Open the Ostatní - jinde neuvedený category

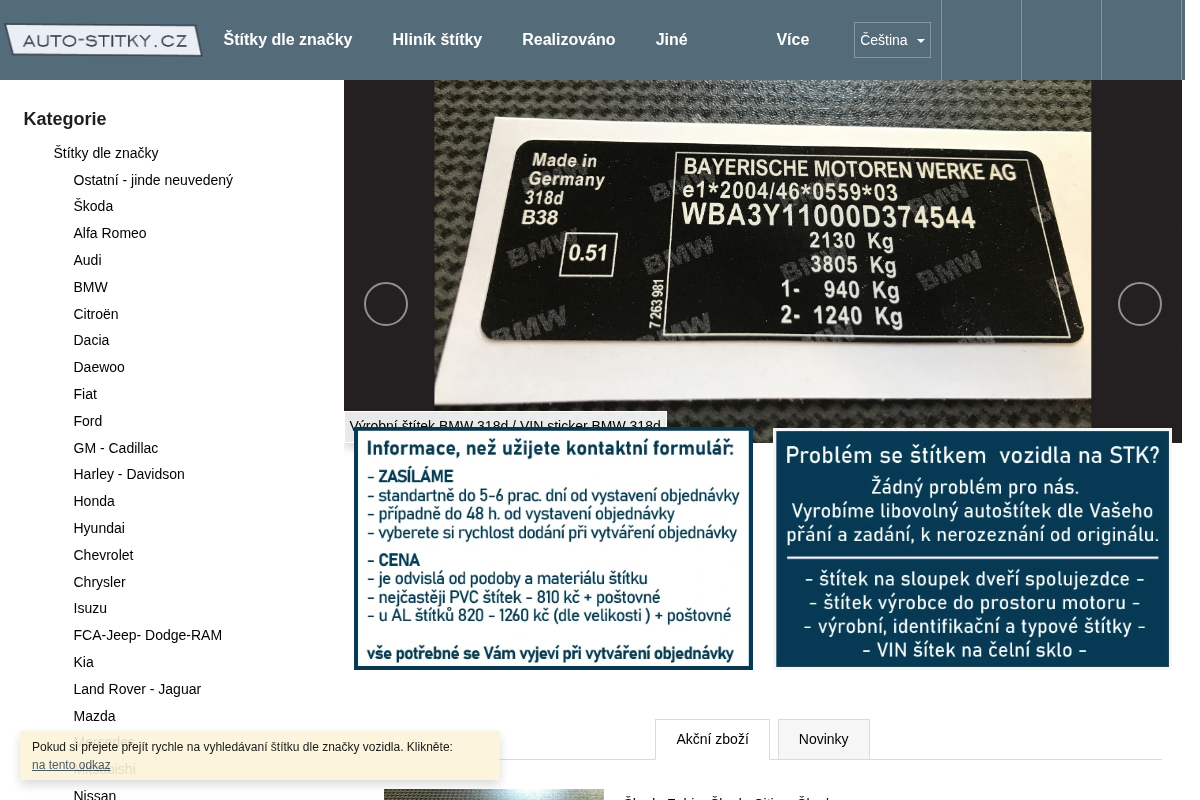(153, 180)
